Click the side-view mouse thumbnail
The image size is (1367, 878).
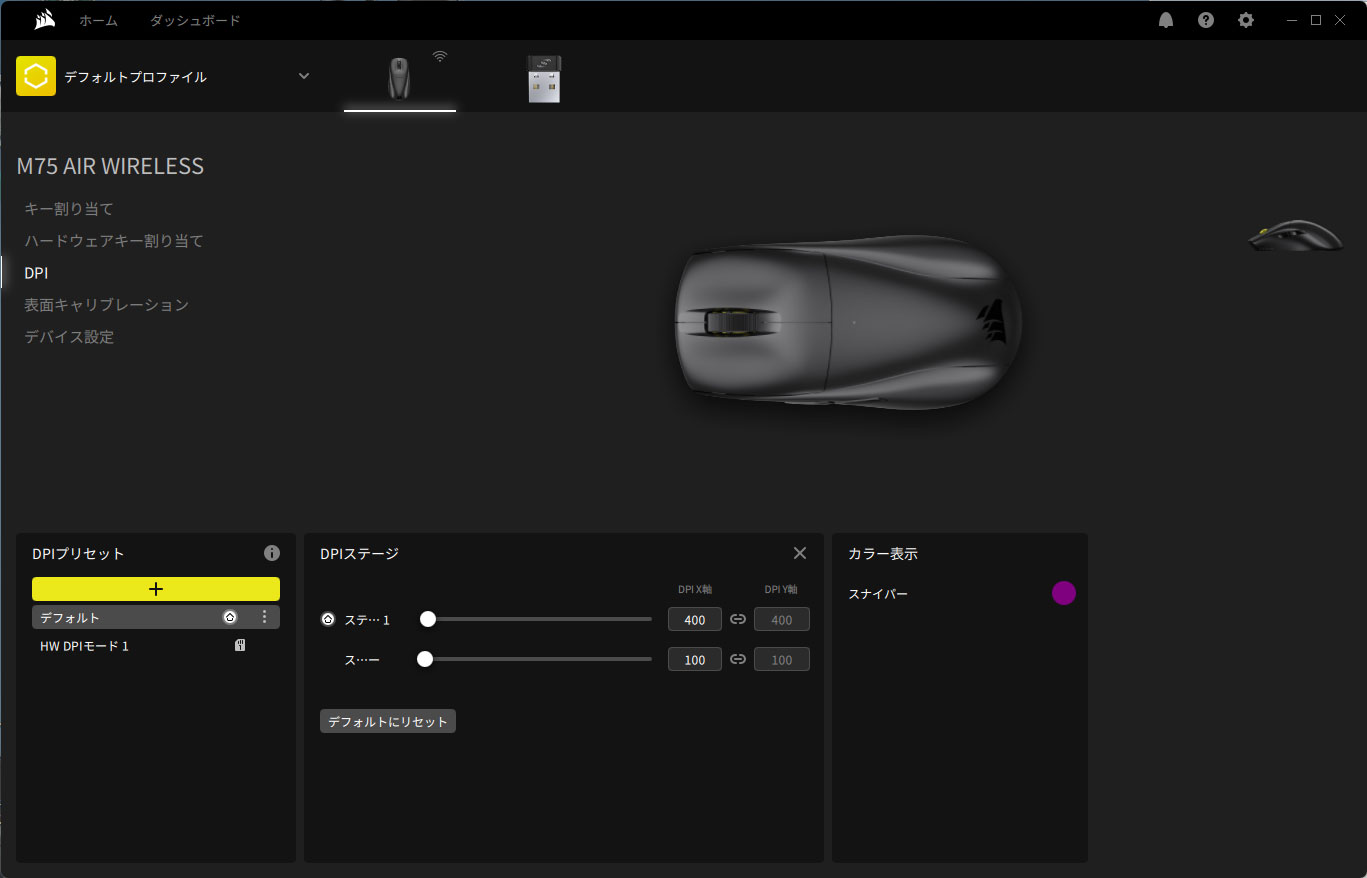click(x=1296, y=236)
